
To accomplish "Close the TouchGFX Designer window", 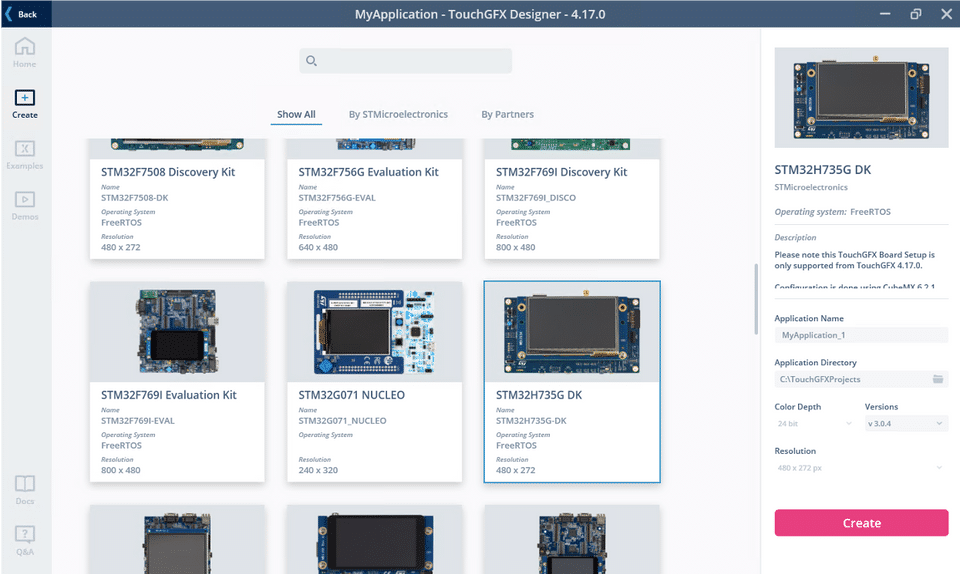I will tap(947, 13).
